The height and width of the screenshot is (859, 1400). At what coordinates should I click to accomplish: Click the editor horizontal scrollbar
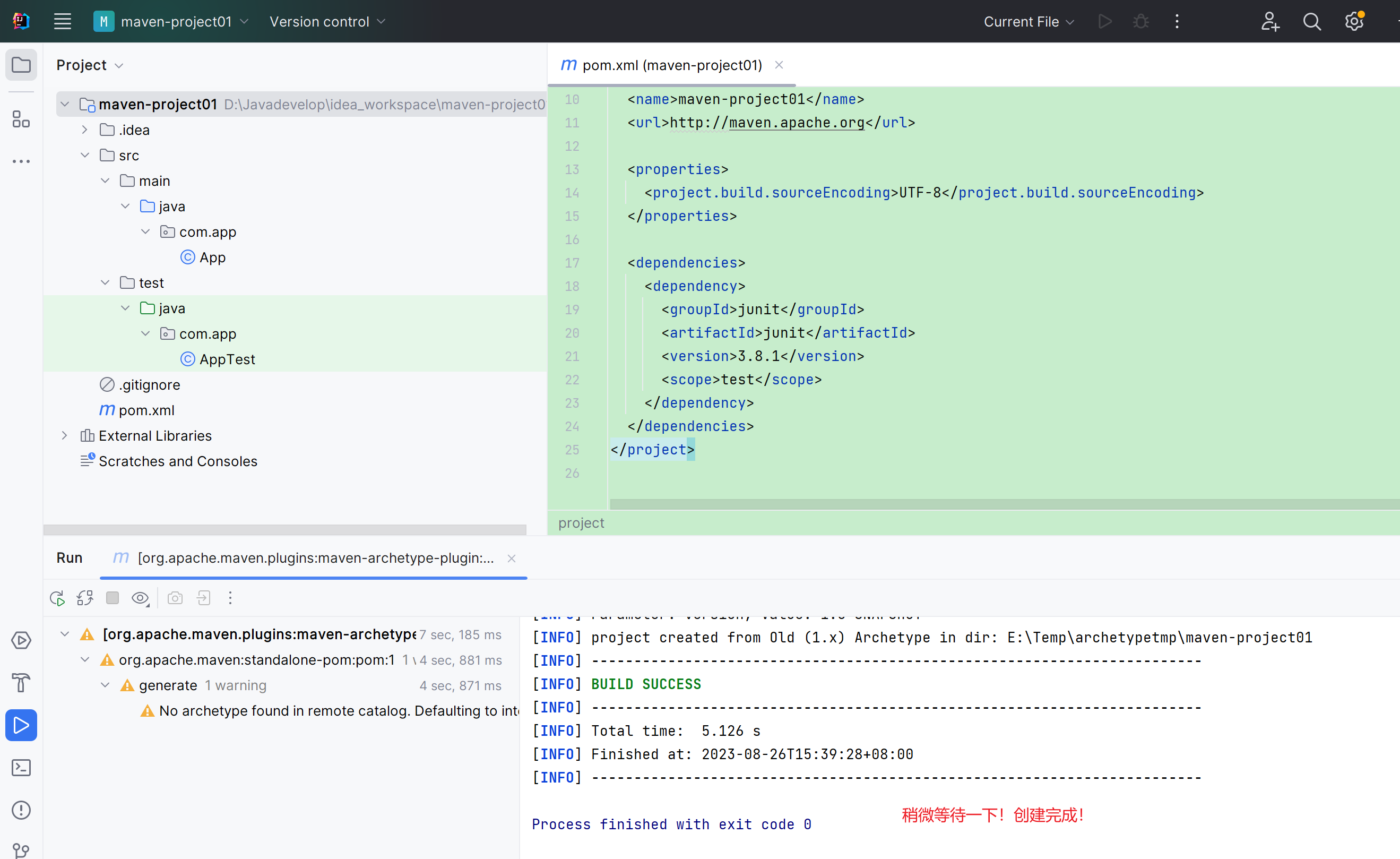1005,504
